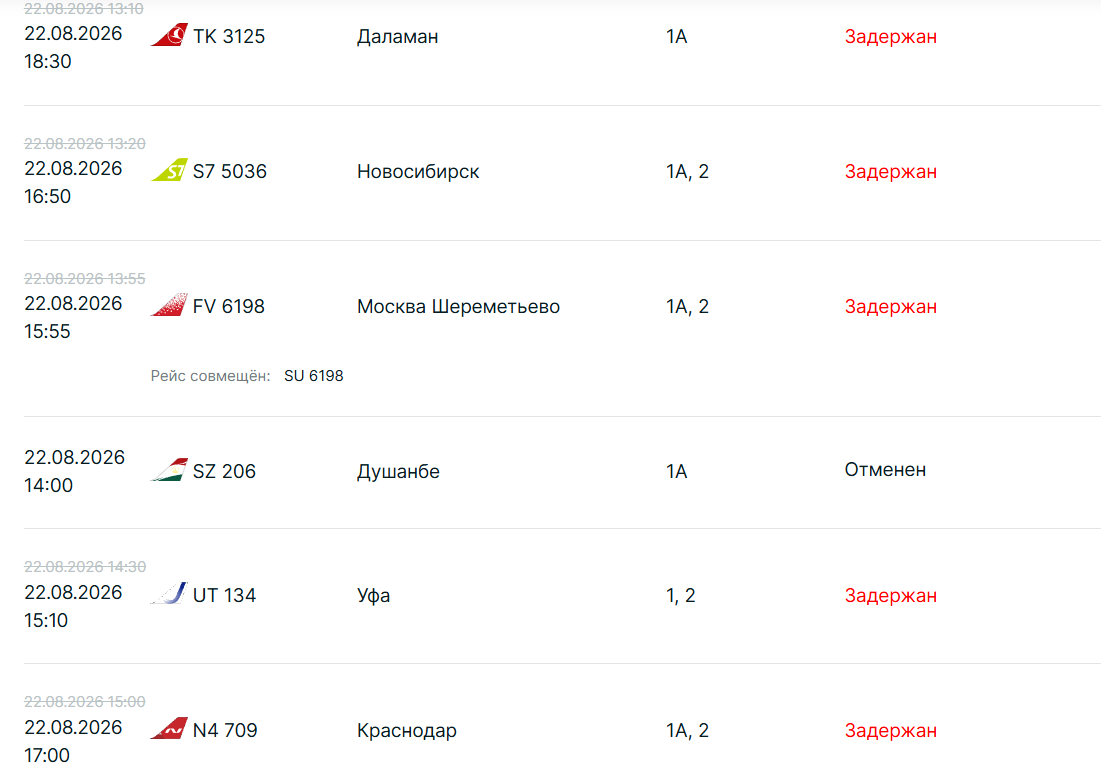Open flight SZ 206 to Dushanbe
Viewport: 1101px width, 768px height.
pos(225,471)
